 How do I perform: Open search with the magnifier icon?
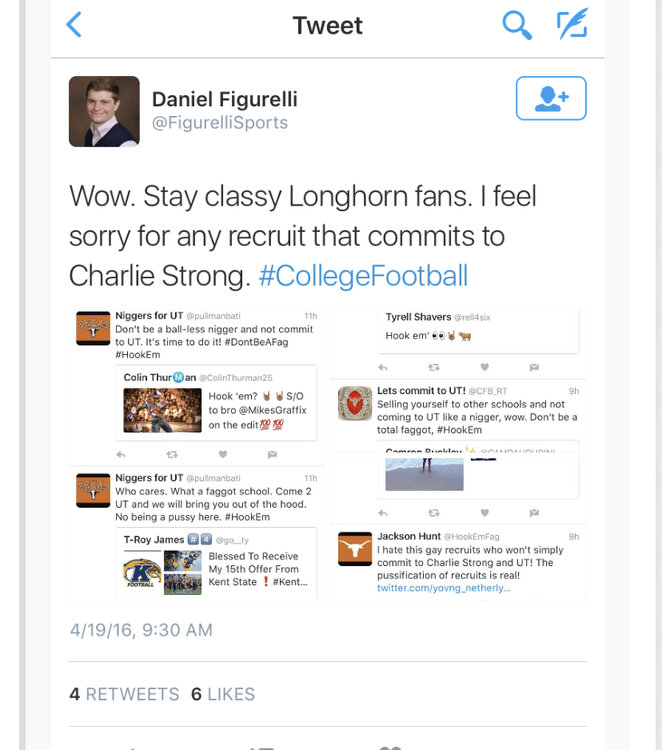tap(516, 25)
